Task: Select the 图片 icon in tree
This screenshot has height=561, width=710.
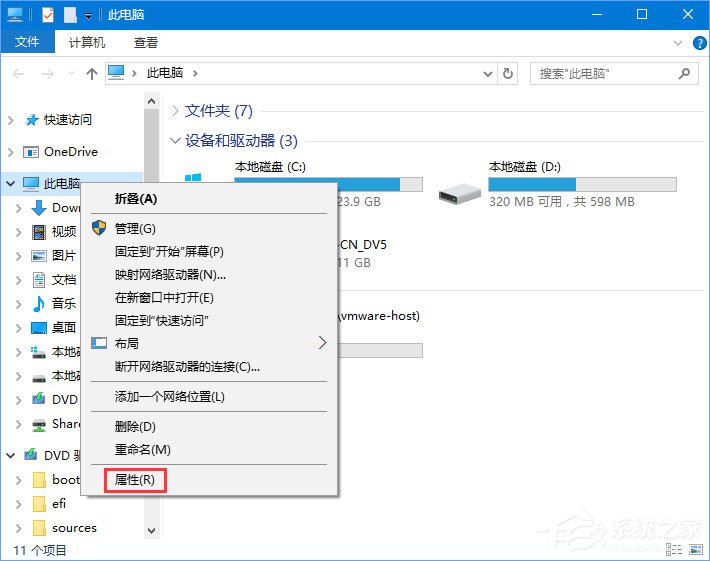Action: click(x=39, y=256)
